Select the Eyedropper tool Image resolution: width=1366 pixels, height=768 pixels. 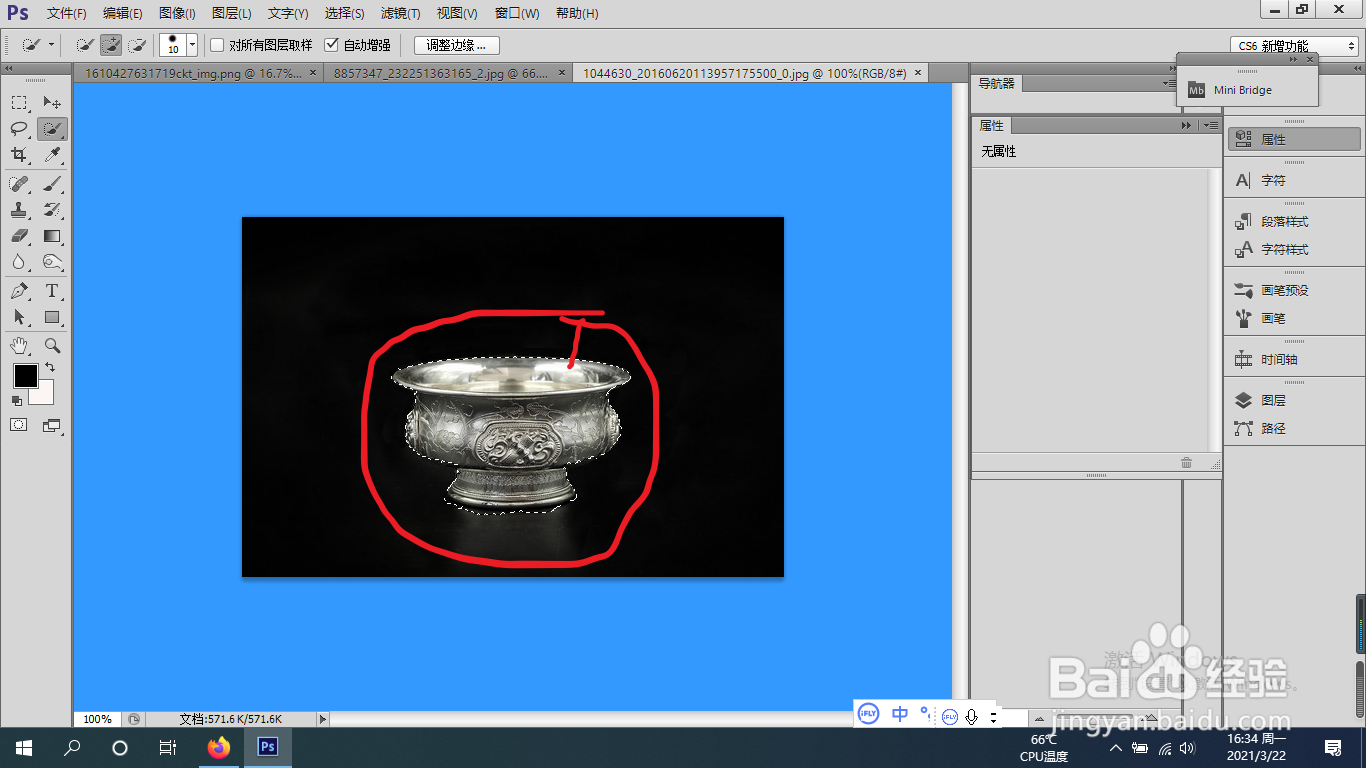pos(52,155)
